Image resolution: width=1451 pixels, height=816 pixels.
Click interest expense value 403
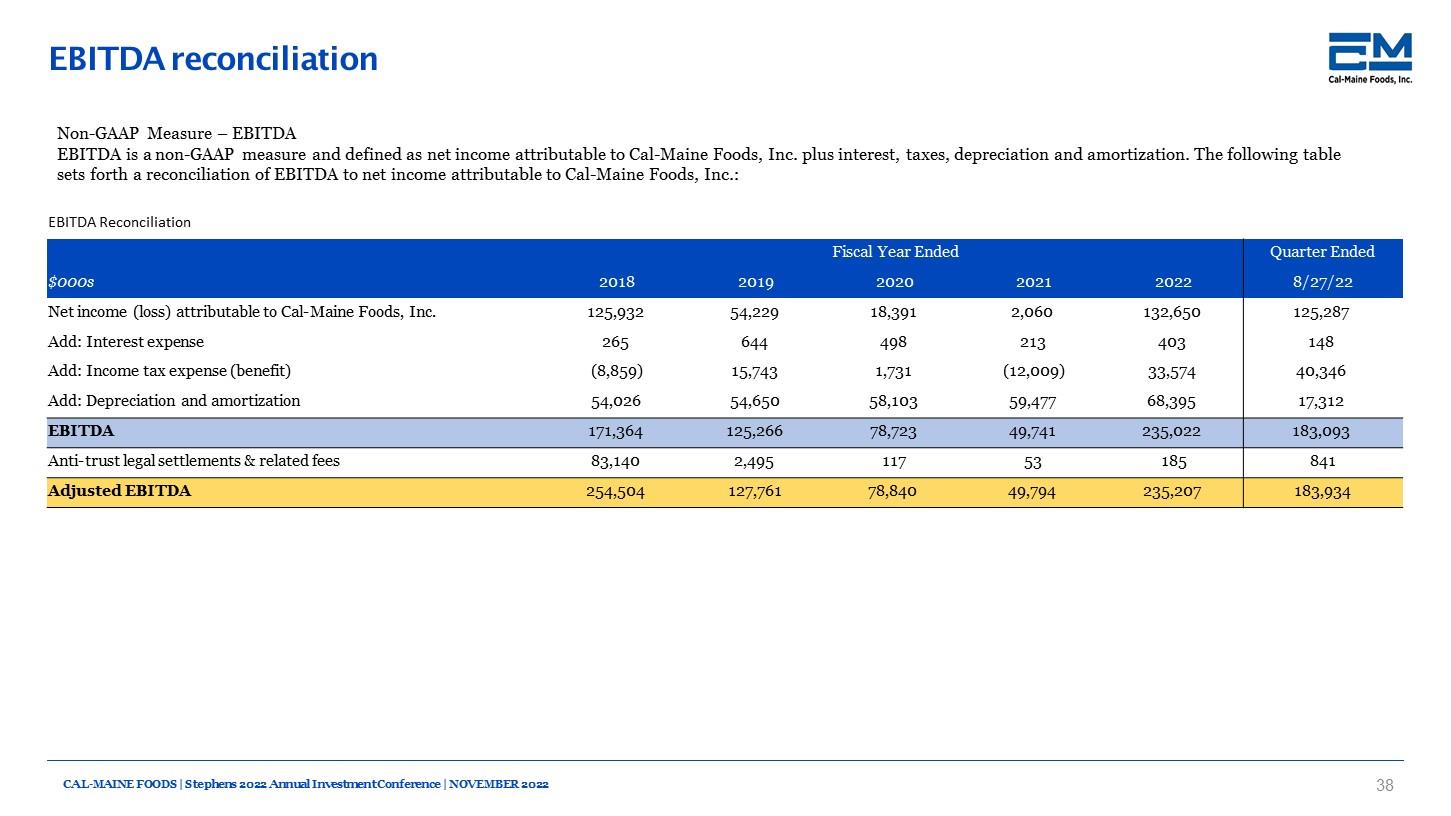[x=1172, y=342]
